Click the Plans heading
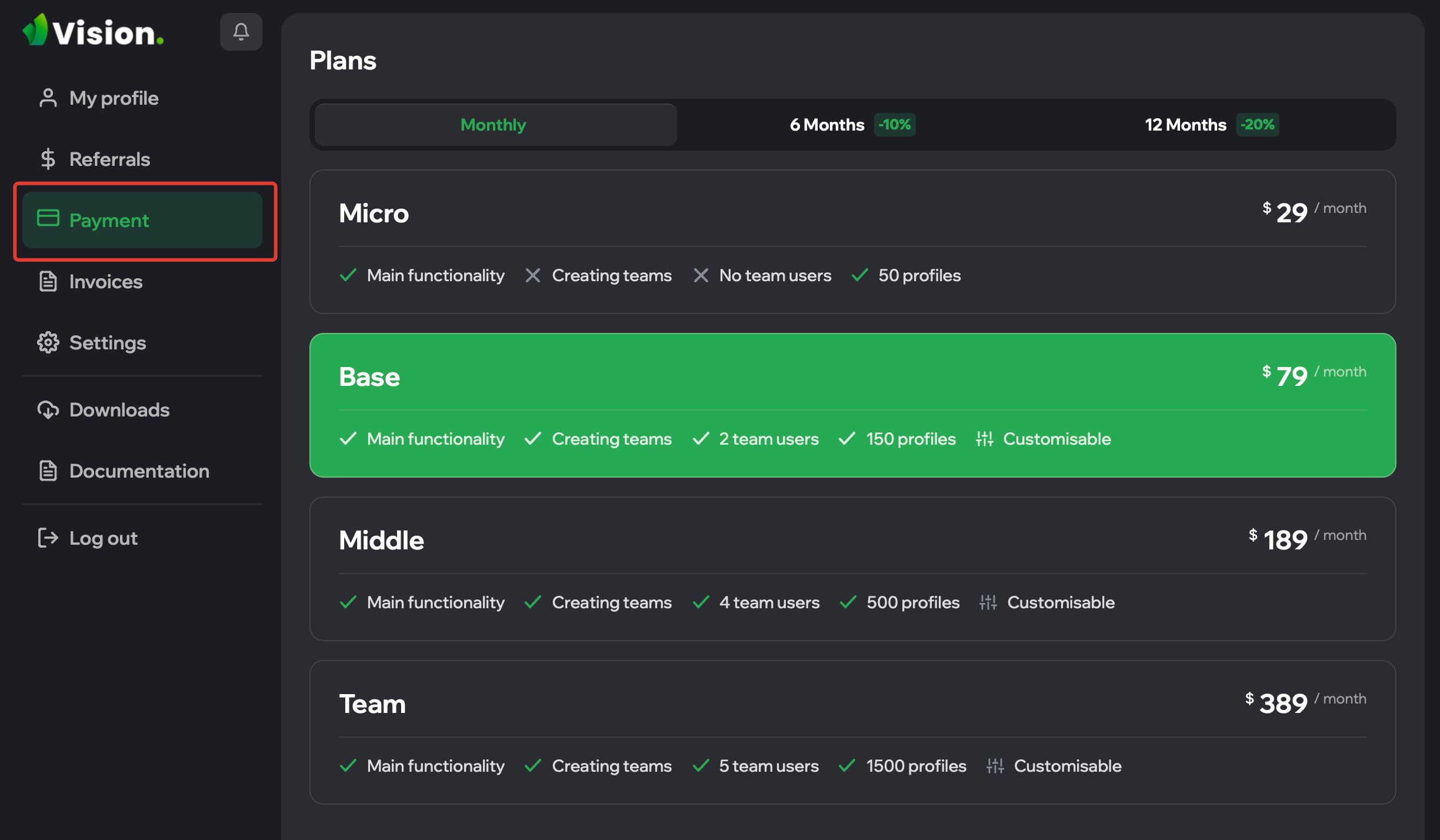This screenshot has height=840, width=1440. coord(343,60)
